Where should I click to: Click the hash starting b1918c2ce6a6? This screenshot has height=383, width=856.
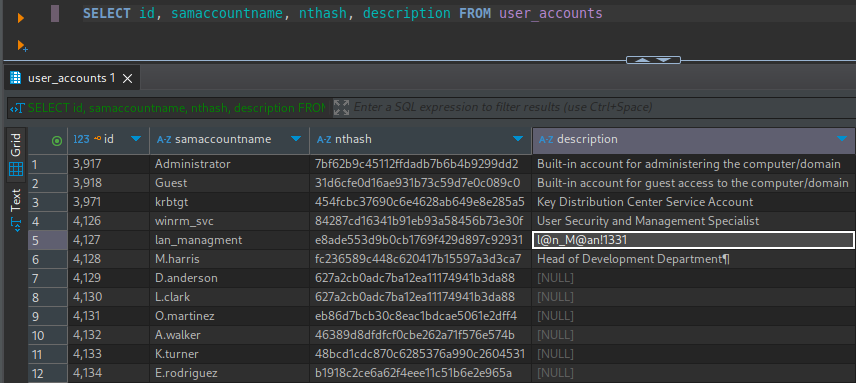click(420, 373)
